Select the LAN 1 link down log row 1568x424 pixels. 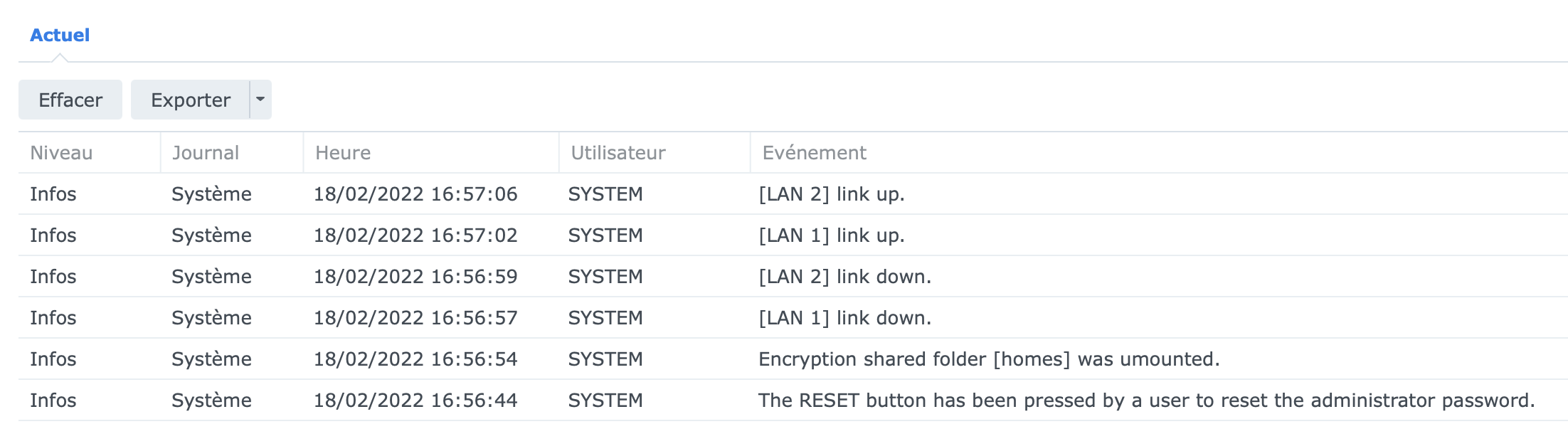[844, 318]
